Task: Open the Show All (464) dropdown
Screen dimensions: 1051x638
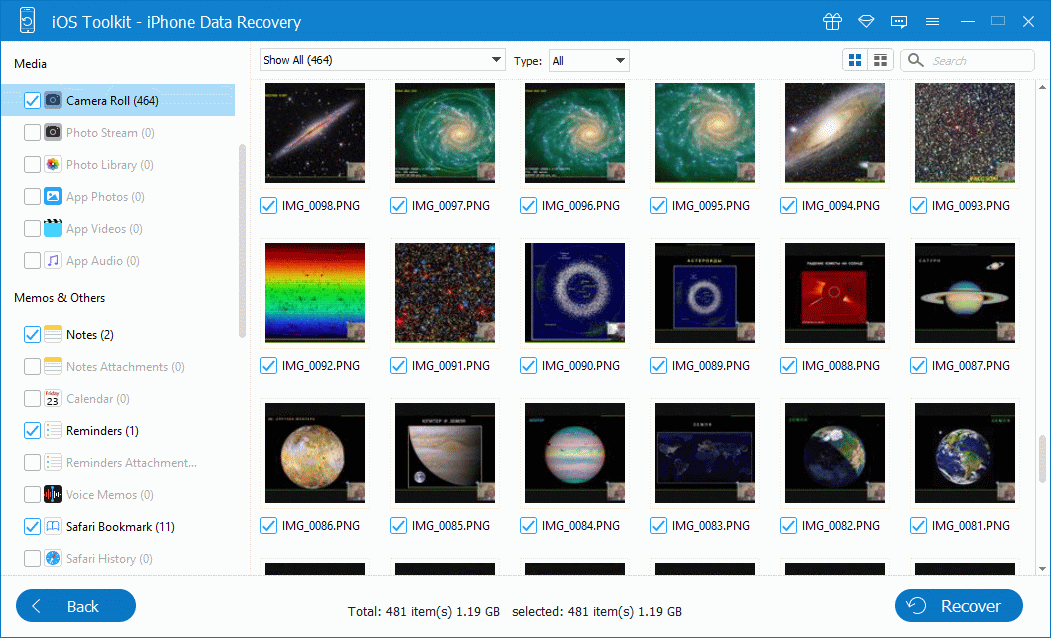Action: [x=383, y=60]
